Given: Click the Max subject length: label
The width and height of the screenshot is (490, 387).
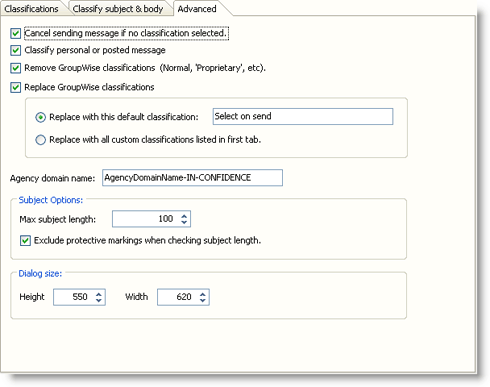Looking at the screenshot, I should 57,219.
